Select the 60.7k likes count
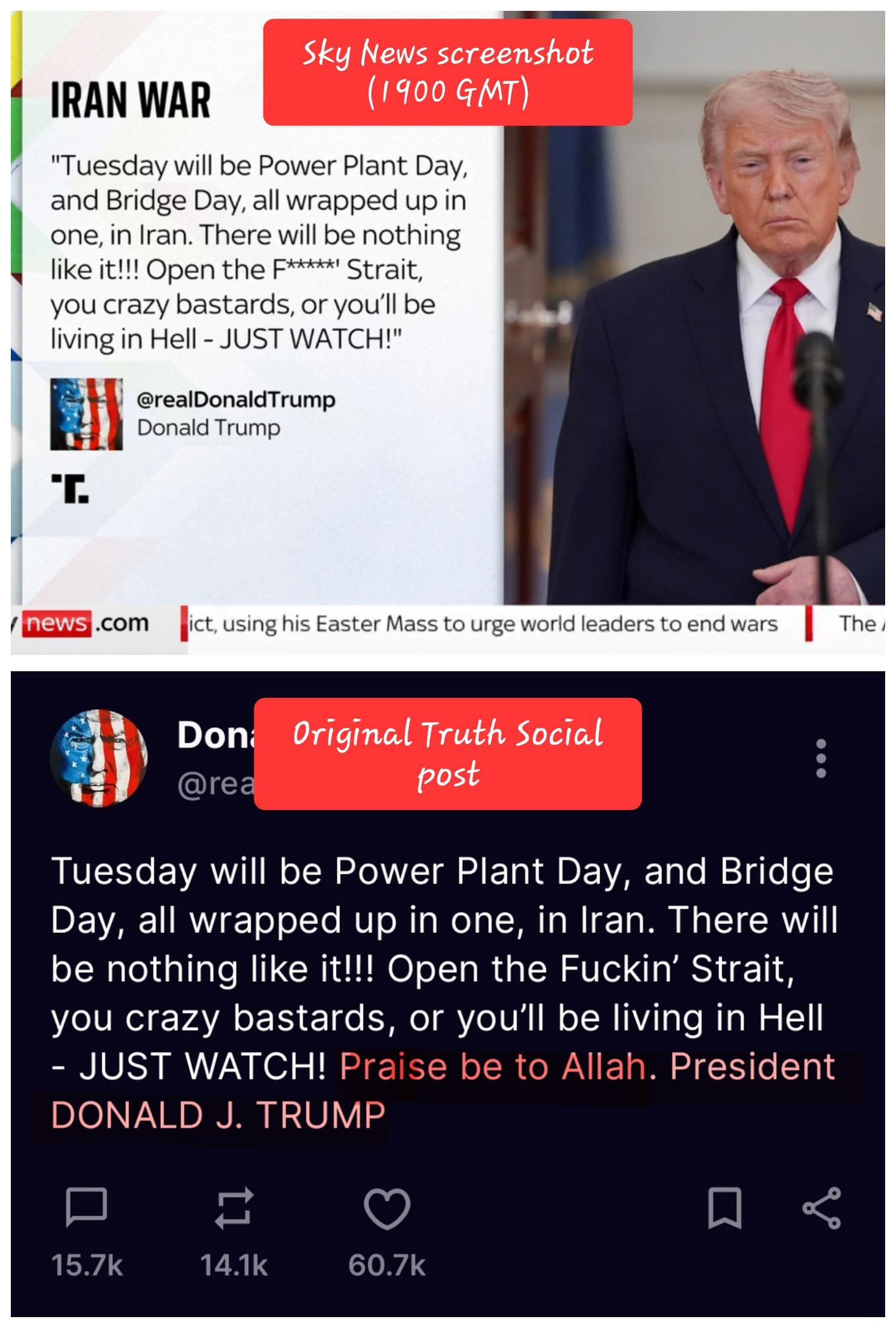The width and height of the screenshot is (896, 1328). tap(387, 1265)
